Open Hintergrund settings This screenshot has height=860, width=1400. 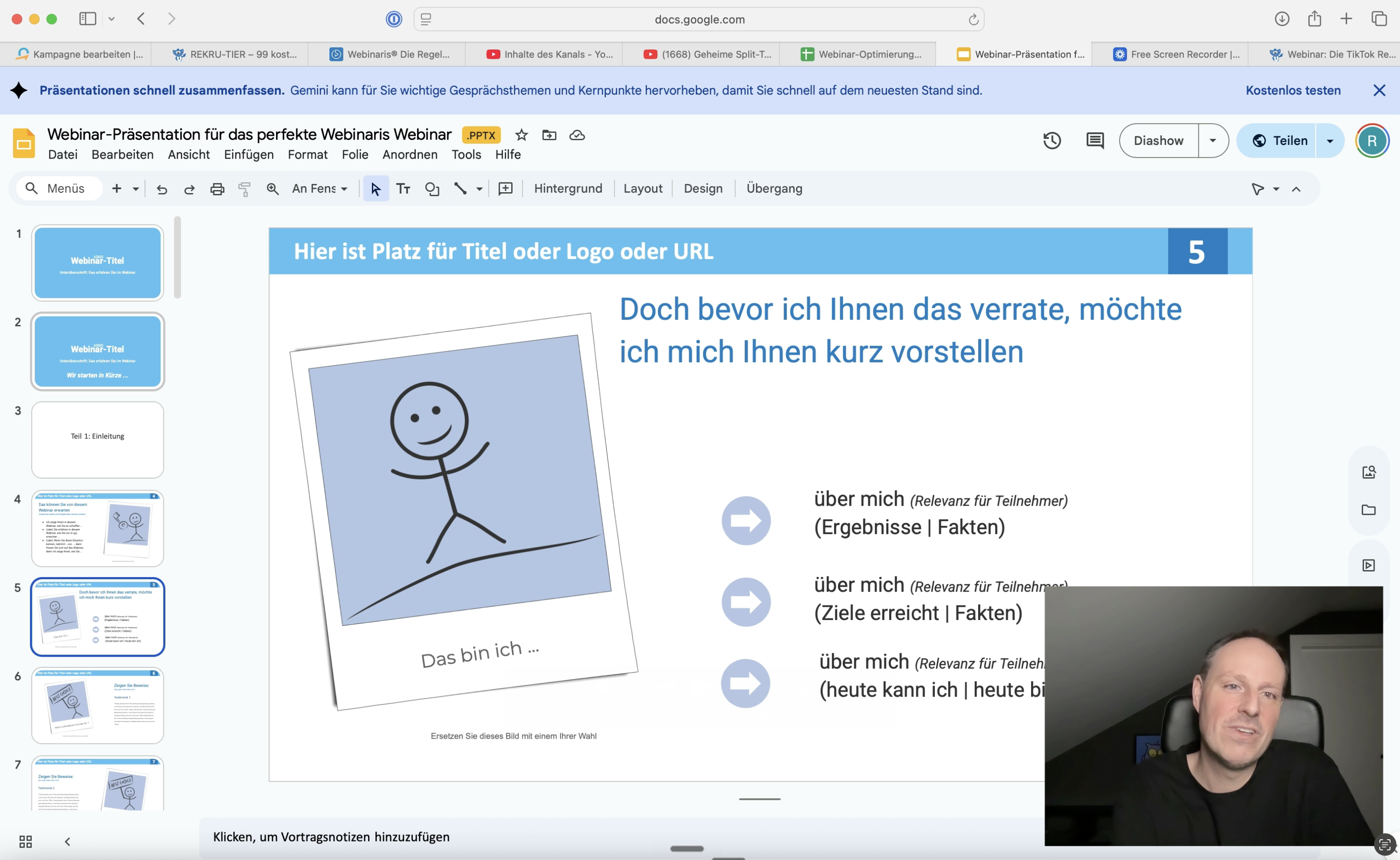[x=568, y=189]
